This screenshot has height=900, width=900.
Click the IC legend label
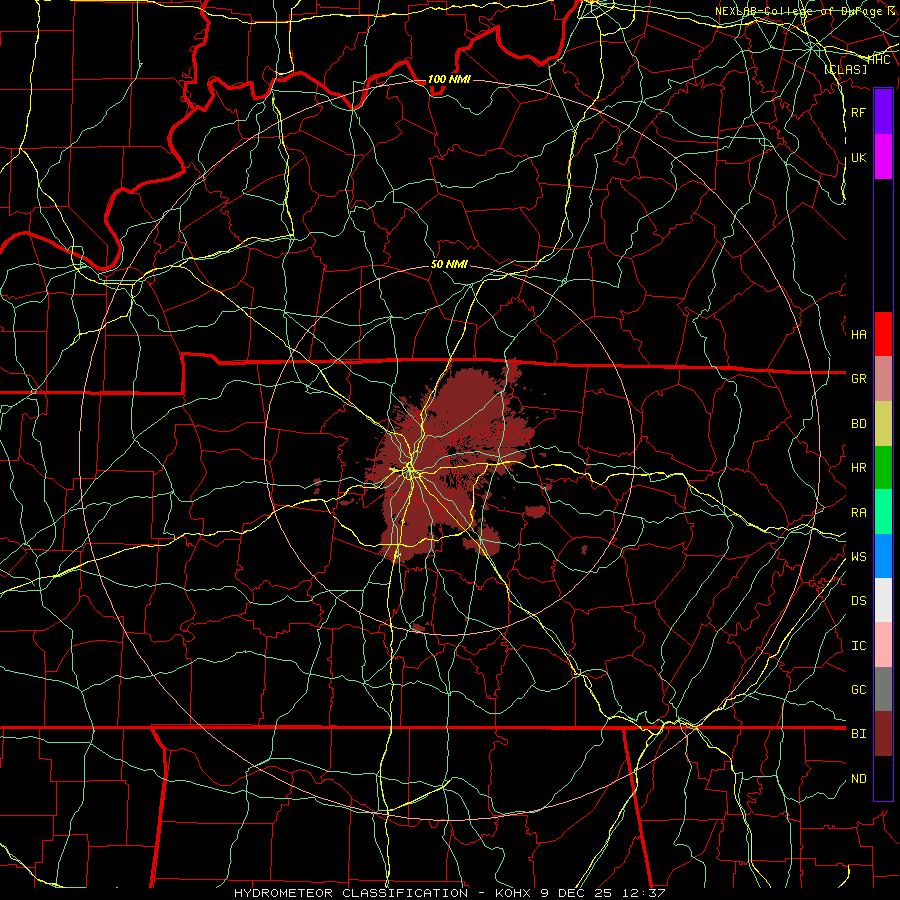(858, 645)
